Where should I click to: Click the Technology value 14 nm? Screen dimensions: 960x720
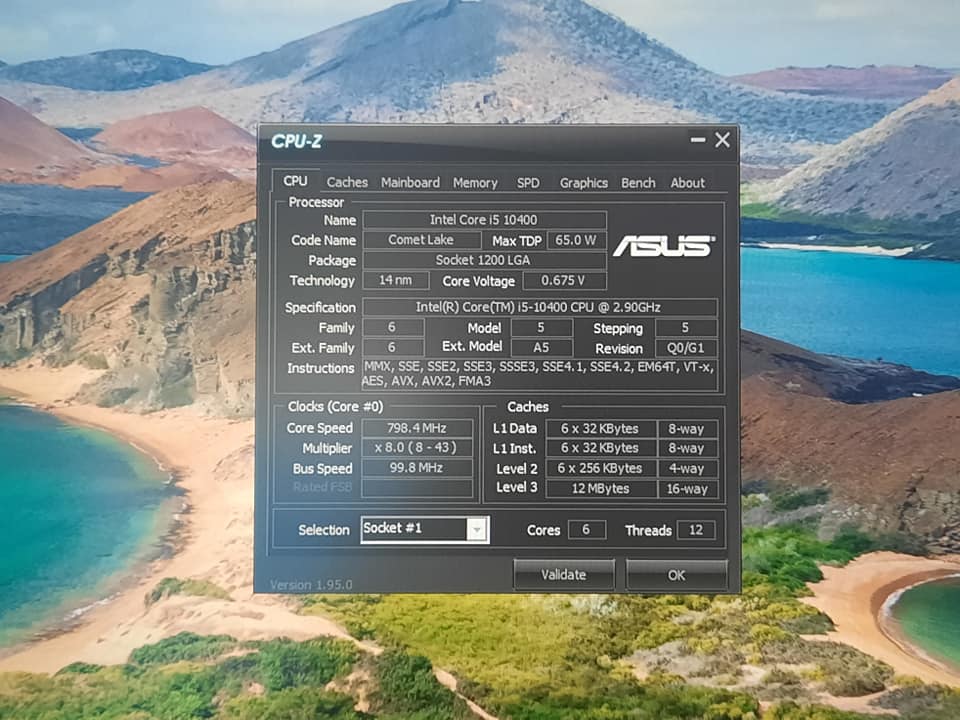(x=396, y=280)
